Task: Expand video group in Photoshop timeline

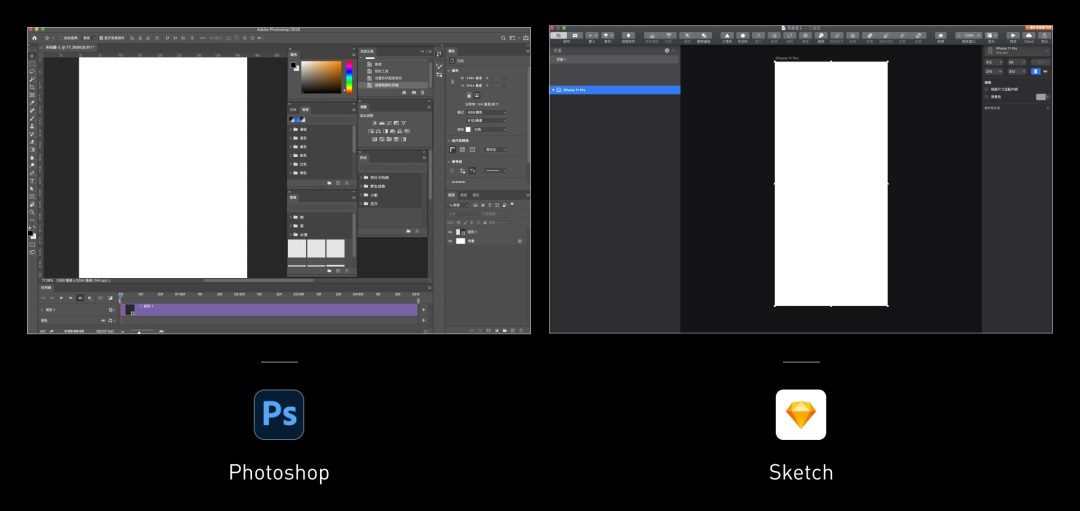Action: [x=42, y=310]
